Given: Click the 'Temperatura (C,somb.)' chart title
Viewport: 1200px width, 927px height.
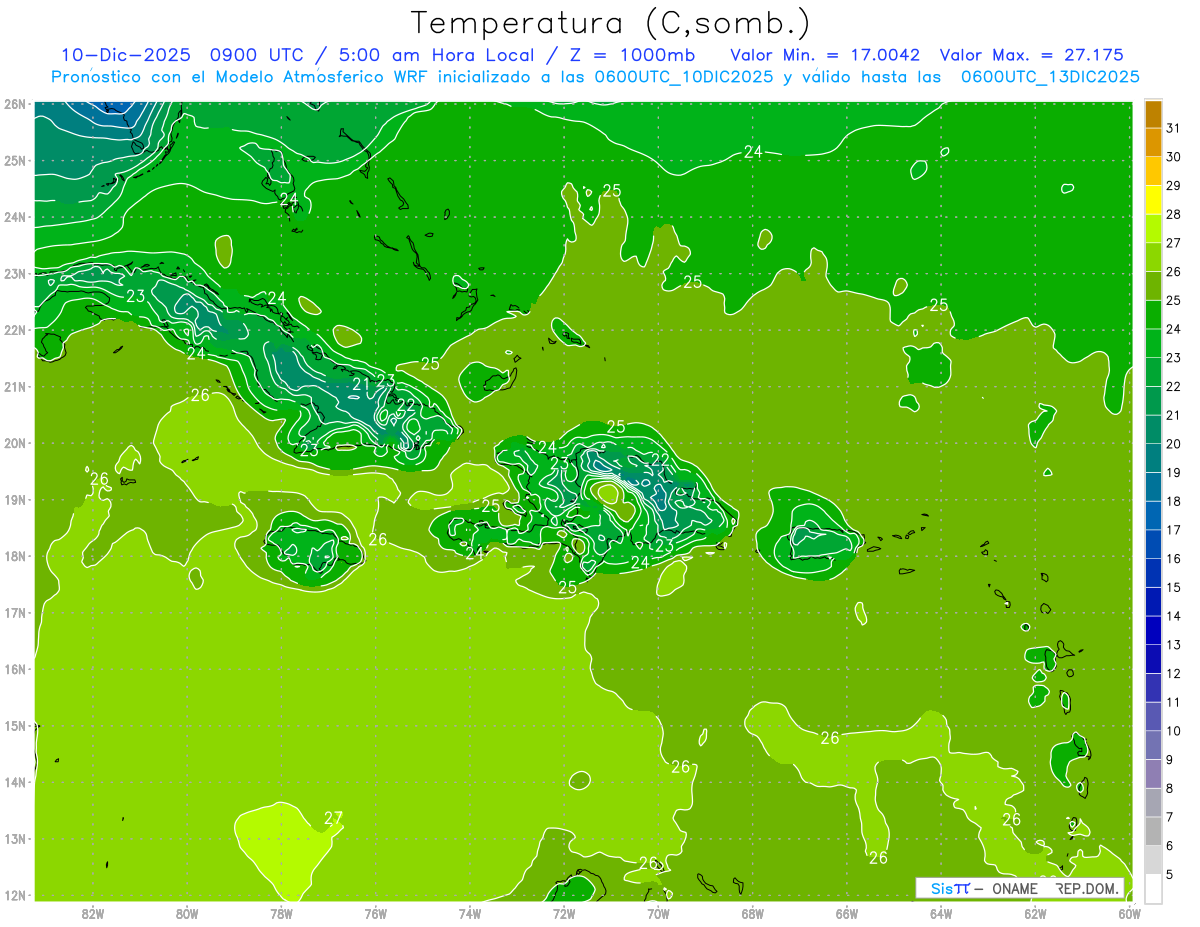Looking at the screenshot, I should click(610, 23).
